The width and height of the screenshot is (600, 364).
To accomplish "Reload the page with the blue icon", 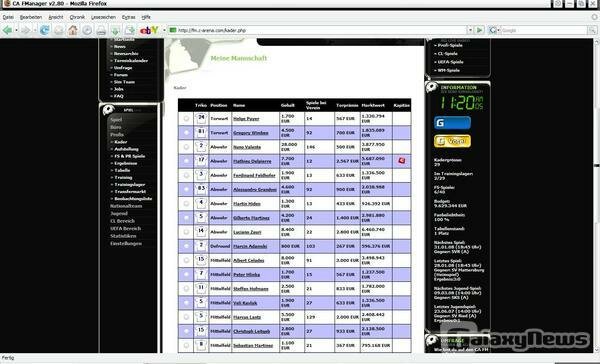I will click(x=44, y=30).
